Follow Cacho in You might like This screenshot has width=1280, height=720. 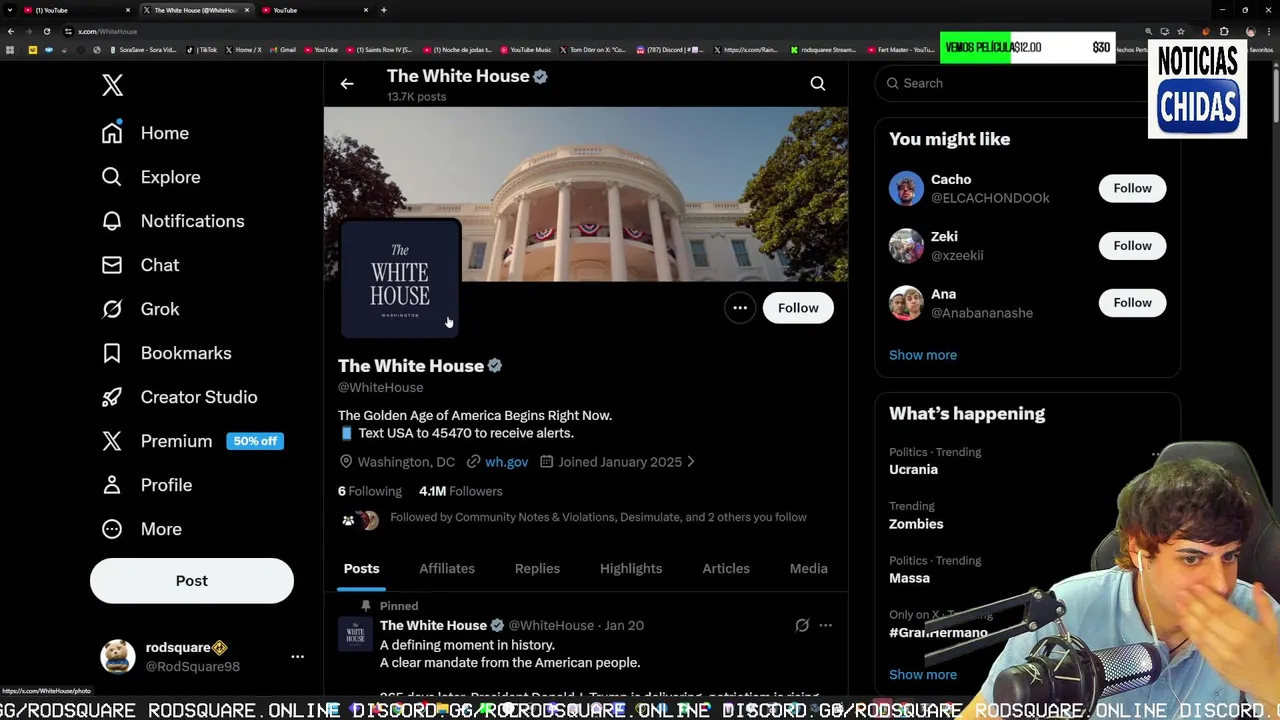[1132, 188]
